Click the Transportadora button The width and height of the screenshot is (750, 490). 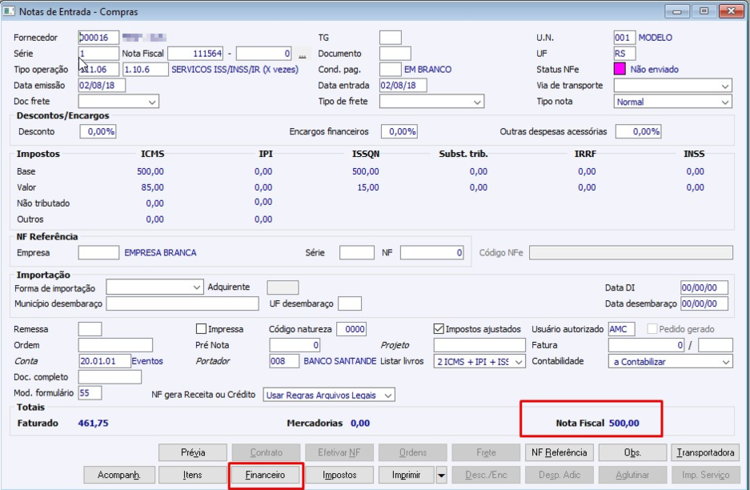click(706, 453)
